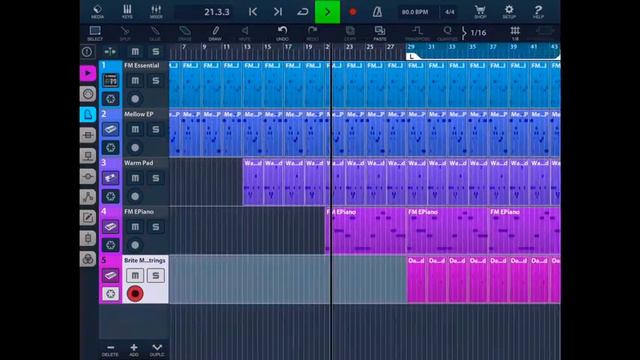Open the Media browser
The height and width of the screenshot is (360, 640).
point(97,12)
